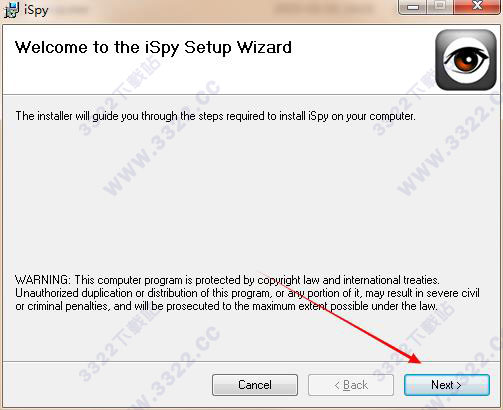
Task: Click the red arrowhead pointing at Next
Action: pyautogui.click(x=414, y=358)
